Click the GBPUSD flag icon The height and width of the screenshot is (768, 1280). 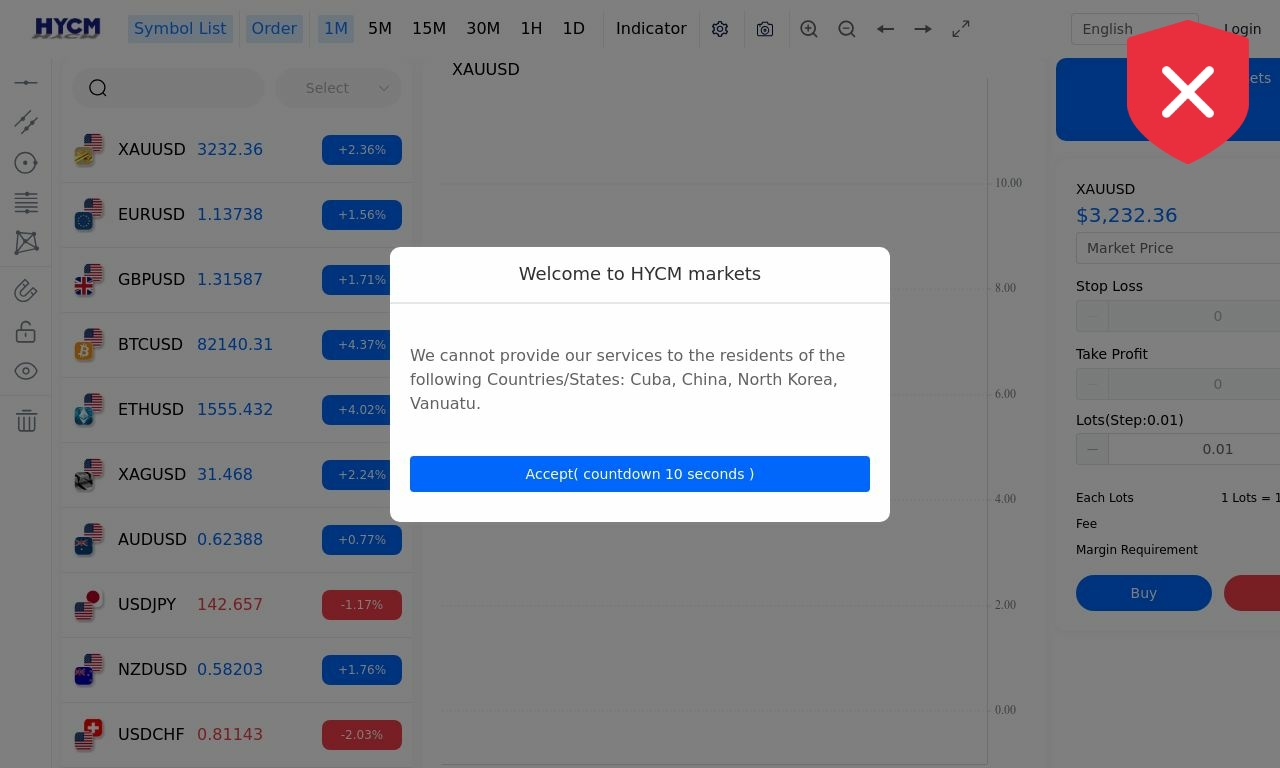coord(89,279)
